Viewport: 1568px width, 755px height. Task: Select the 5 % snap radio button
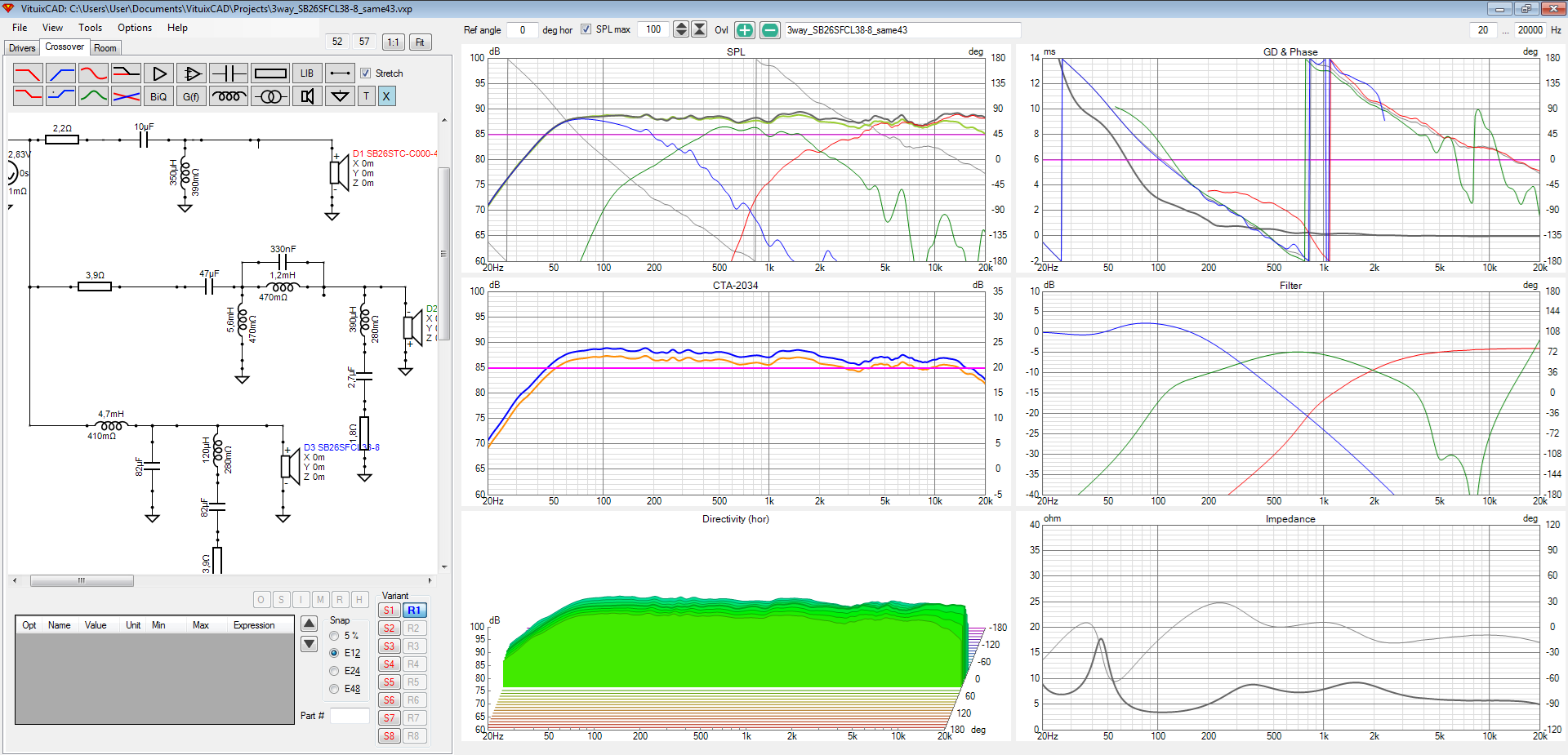click(334, 636)
